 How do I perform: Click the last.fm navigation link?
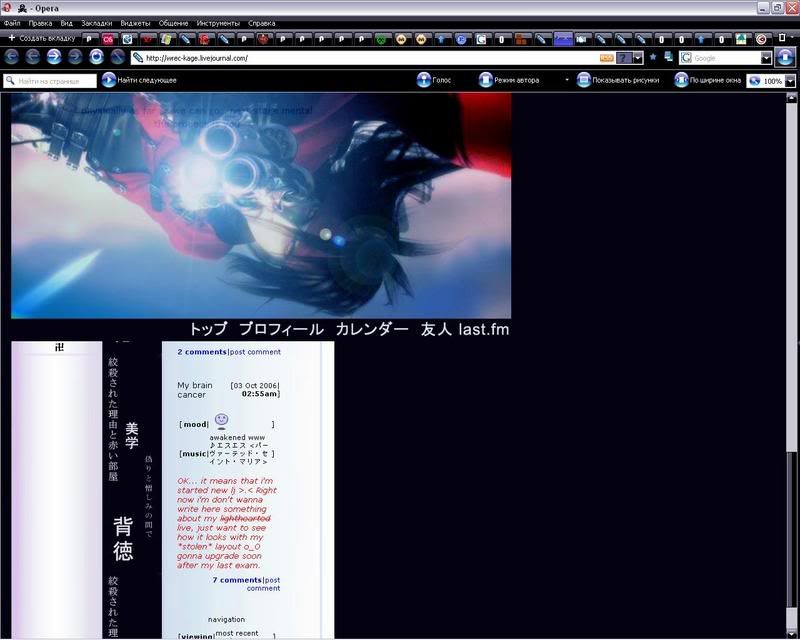coord(484,329)
